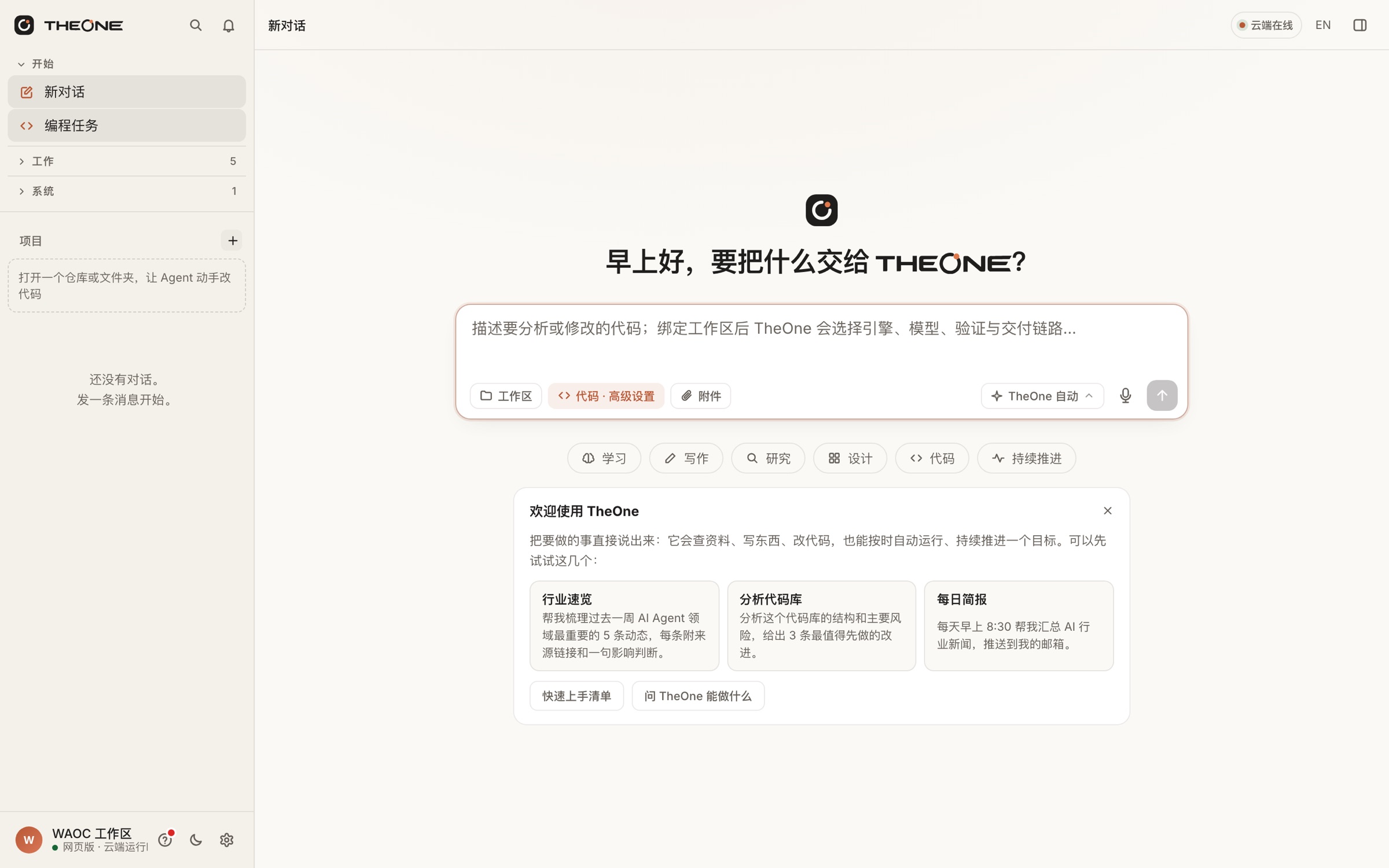Image resolution: width=1389 pixels, height=868 pixels.
Task: Select the 每日简报 suggestion card
Action: coord(1019,626)
